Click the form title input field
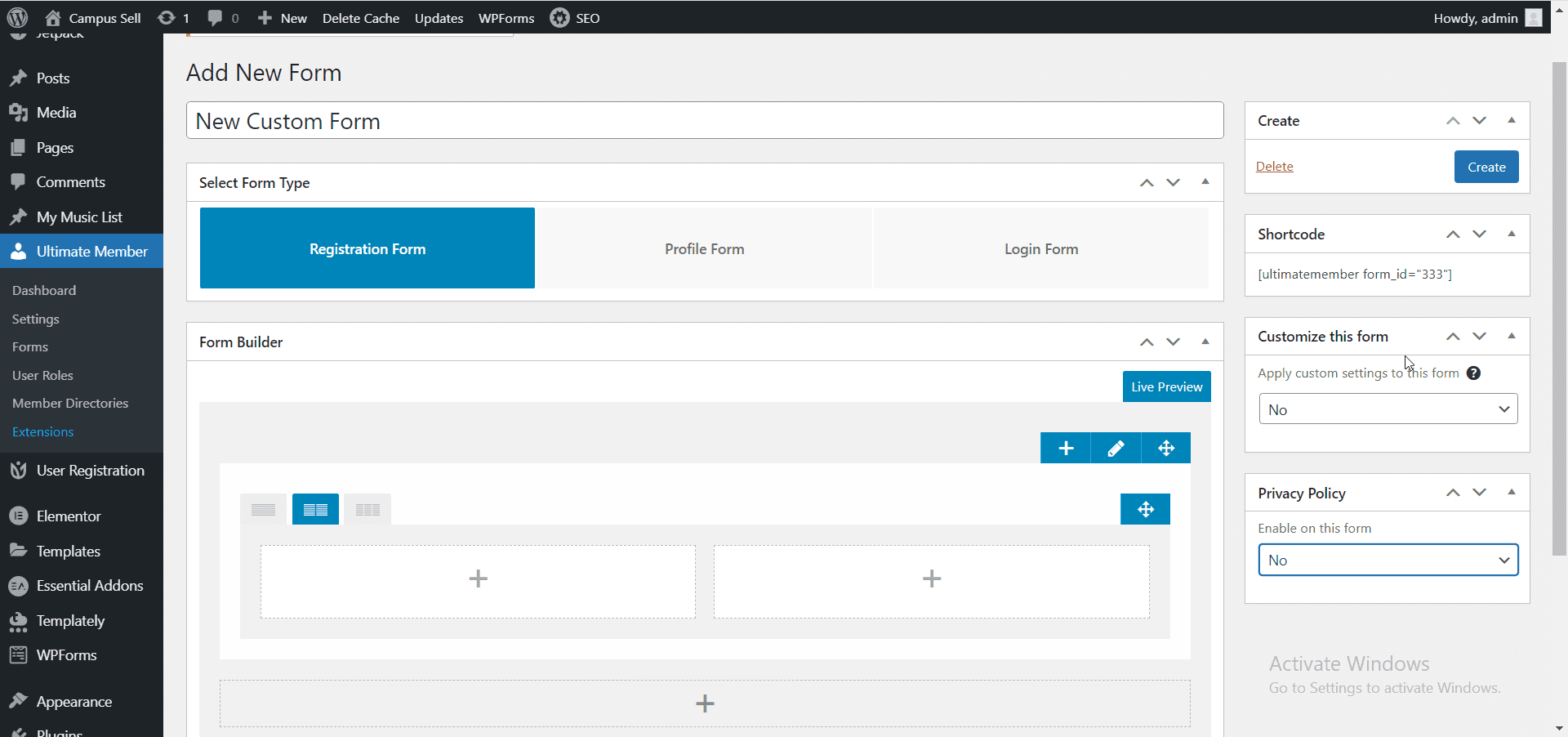The height and width of the screenshot is (737, 1568). [705, 121]
